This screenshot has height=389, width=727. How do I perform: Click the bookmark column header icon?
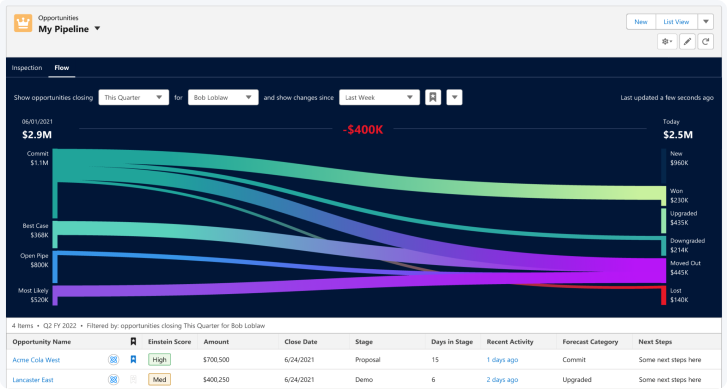(x=133, y=342)
